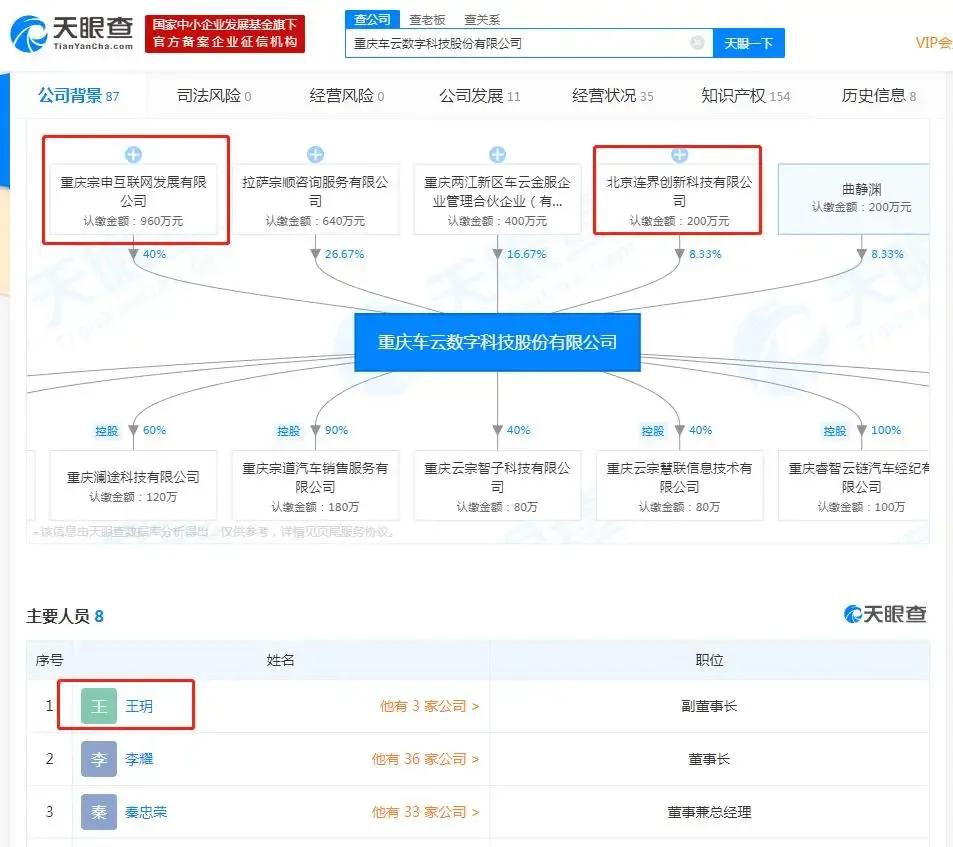The height and width of the screenshot is (847, 953).
Task: Click 控股 badge on 重庆睿智云链 node
Action: [834, 431]
